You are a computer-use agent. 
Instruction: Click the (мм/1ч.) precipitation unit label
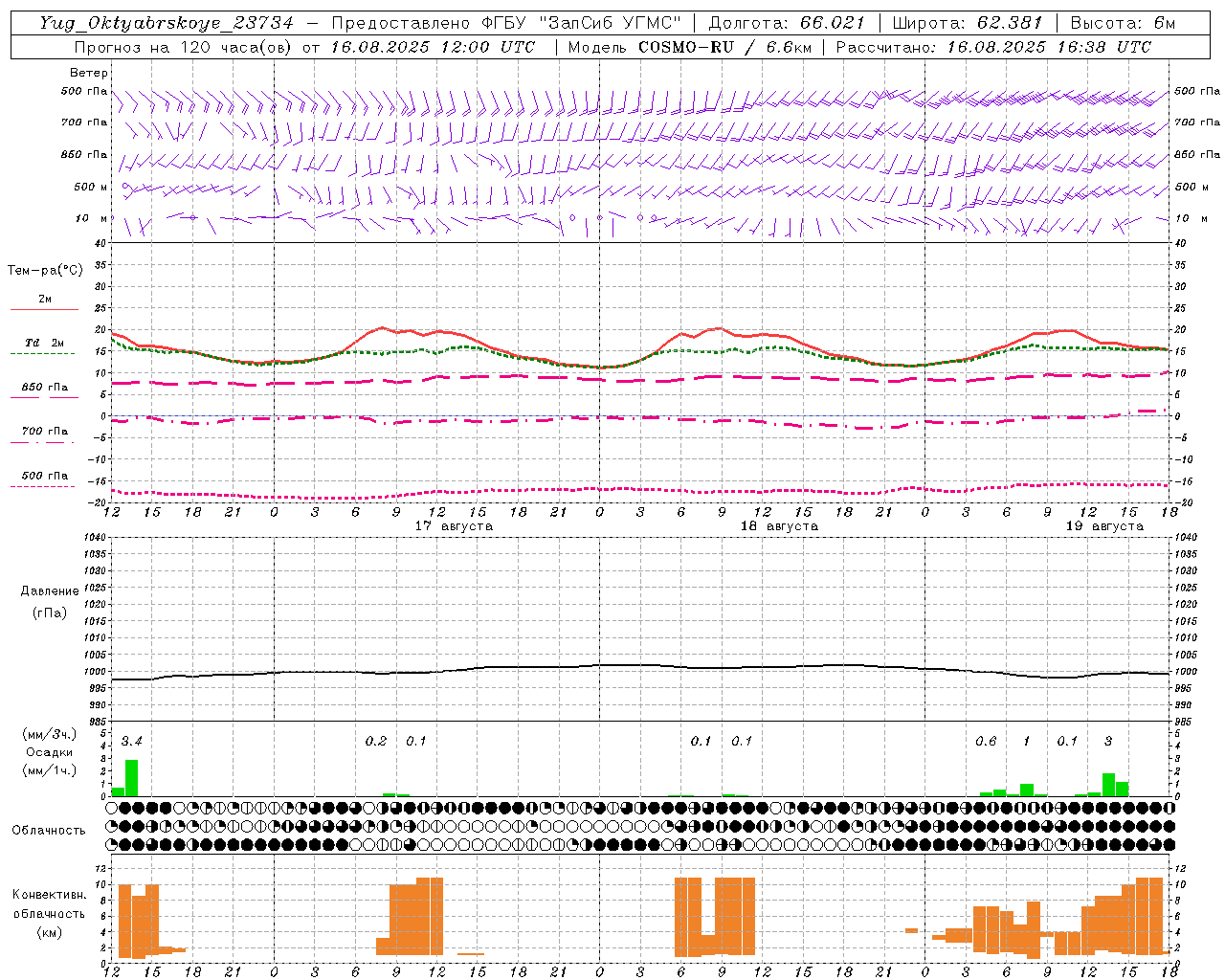[49, 770]
